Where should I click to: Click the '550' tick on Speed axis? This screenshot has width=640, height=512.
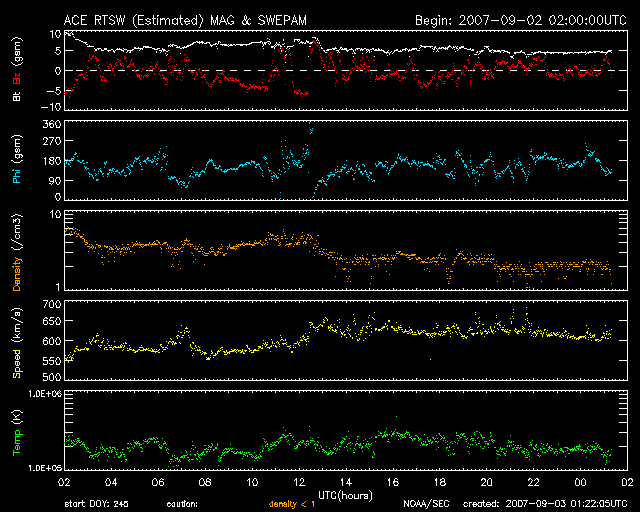(x=52, y=361)
